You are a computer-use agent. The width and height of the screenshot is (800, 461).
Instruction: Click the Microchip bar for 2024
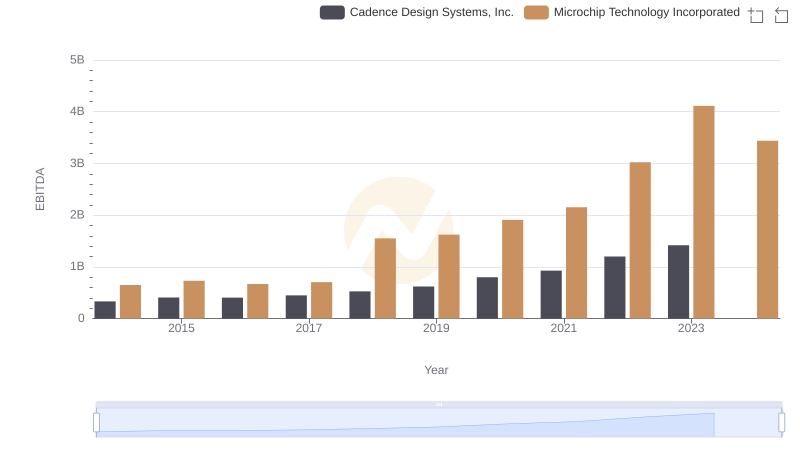[x=767, y=230]
